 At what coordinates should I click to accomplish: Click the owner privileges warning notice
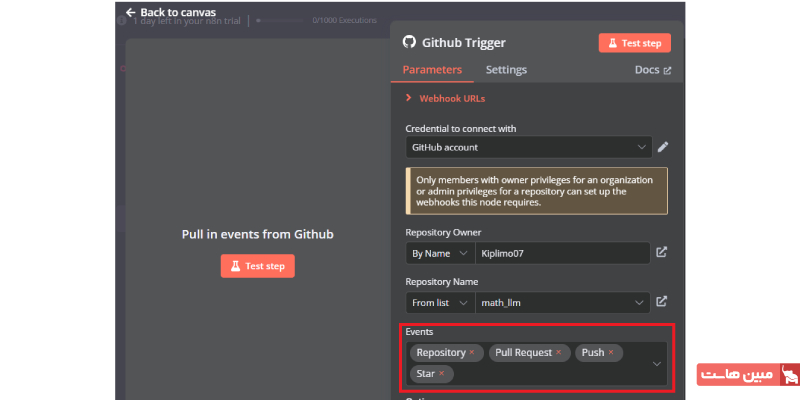coord(537,191)
